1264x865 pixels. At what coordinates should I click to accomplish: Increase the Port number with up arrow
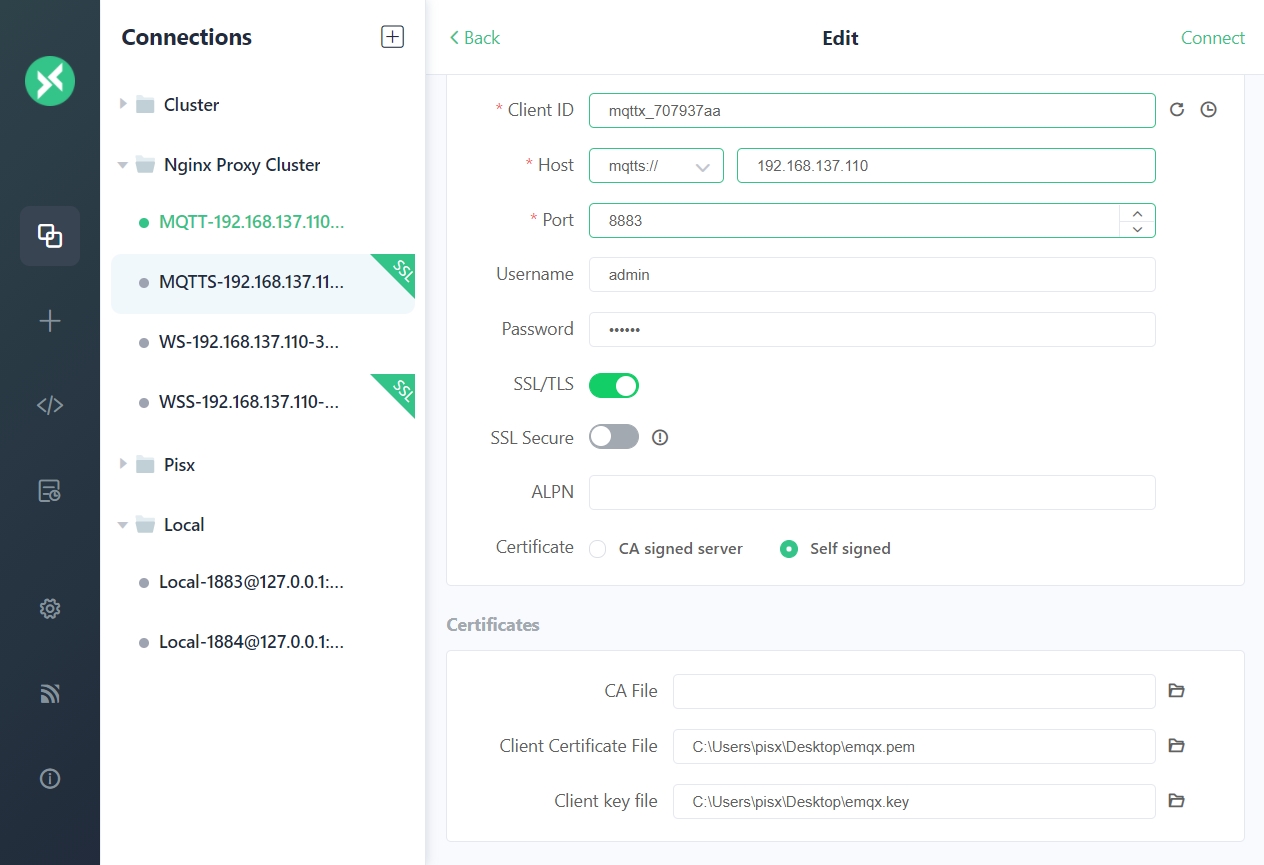[1137, 213]
